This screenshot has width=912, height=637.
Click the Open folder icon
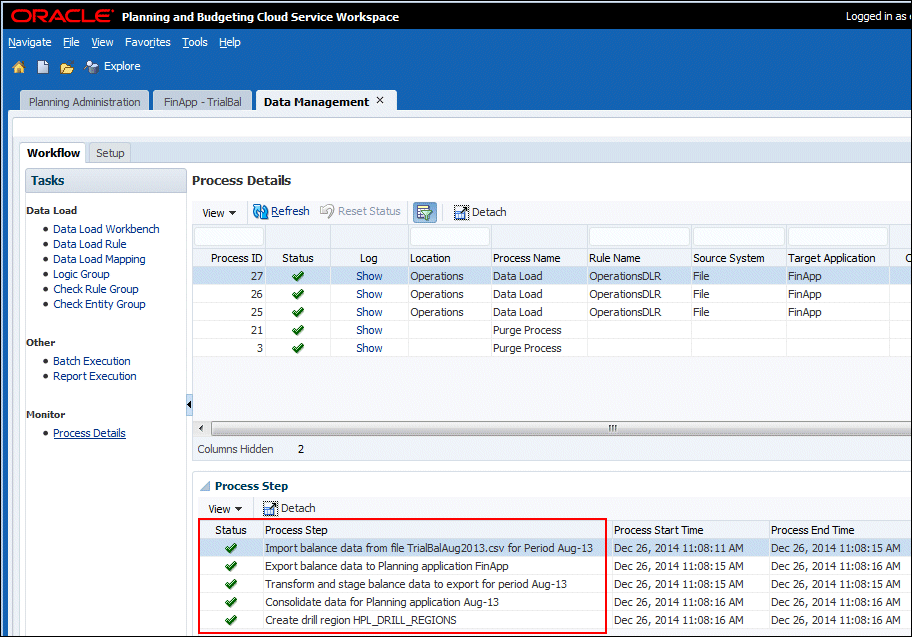point(67,67)
